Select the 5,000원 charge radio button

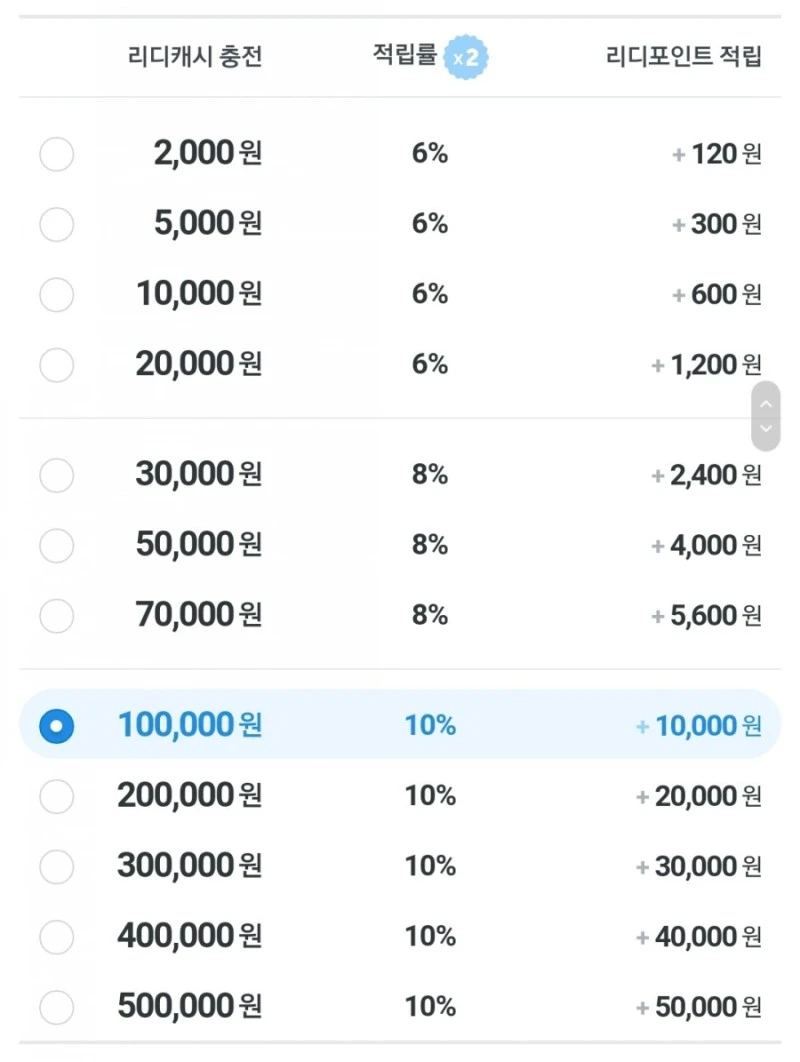[56, 224]
